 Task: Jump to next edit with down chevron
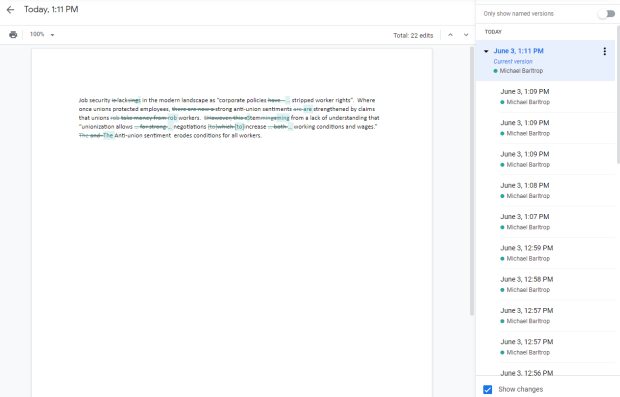coord(466,35)
